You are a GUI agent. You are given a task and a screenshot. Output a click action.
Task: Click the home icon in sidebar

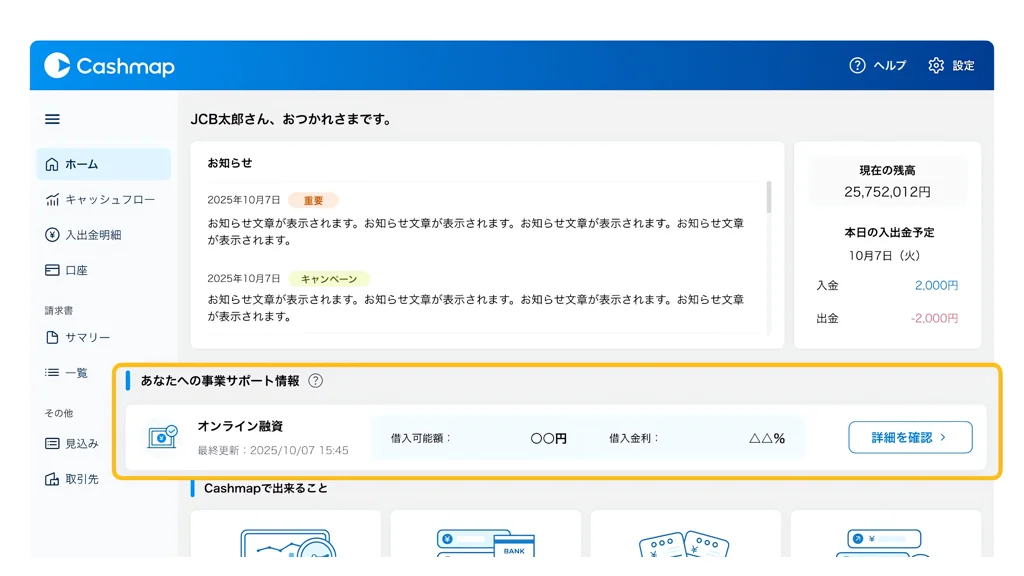coord(53,164)
